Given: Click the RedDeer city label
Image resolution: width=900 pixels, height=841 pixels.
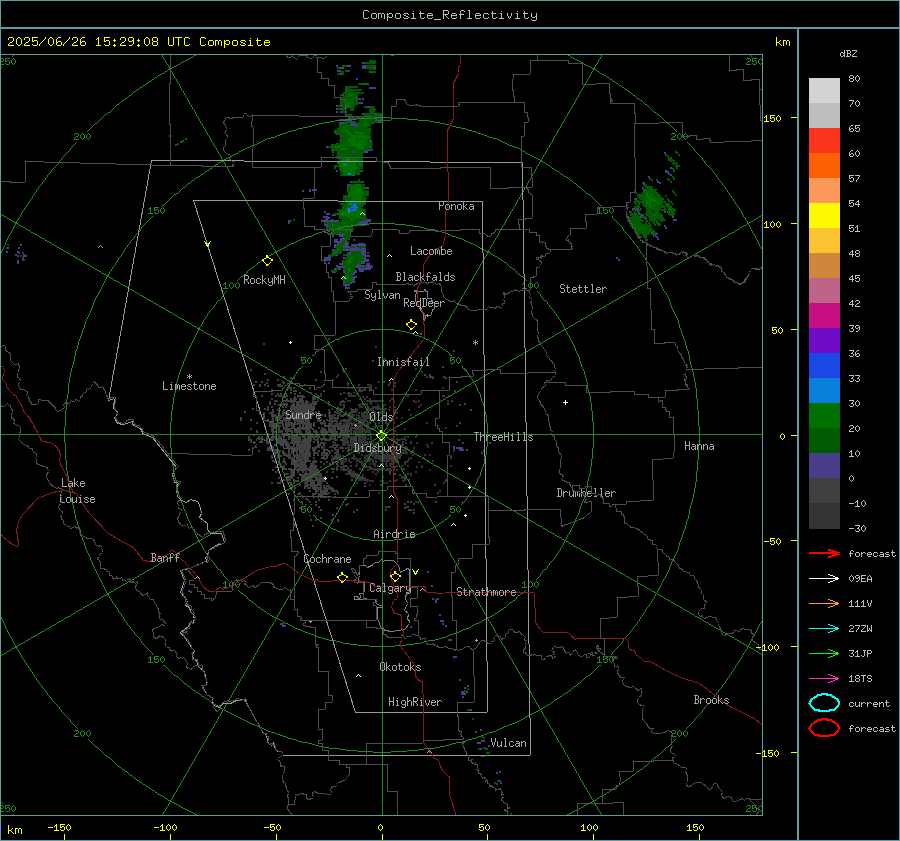Looking at the screenshot, I should pyautogui.click(x=424, y=303).
